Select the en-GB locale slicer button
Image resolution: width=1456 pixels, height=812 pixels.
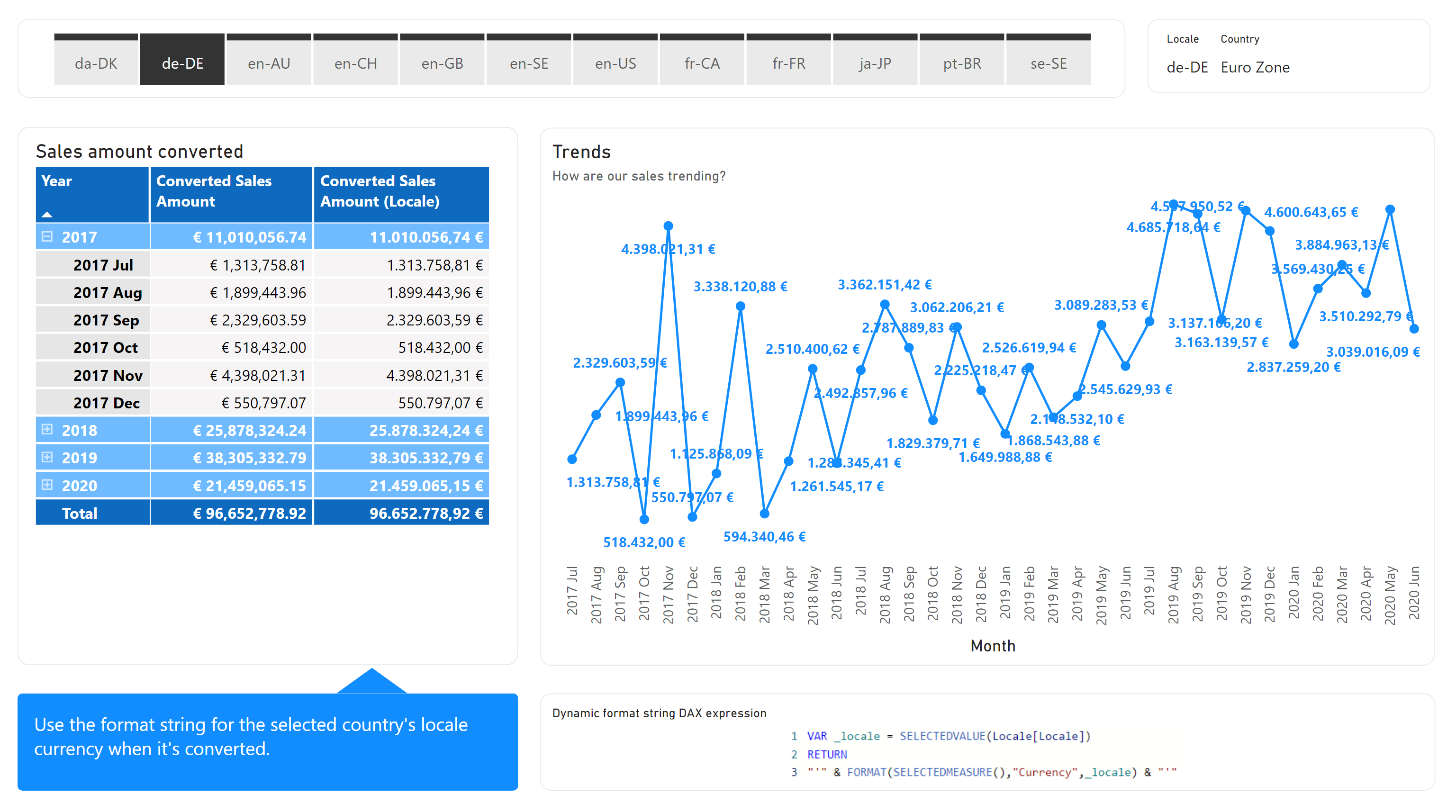tap(442, 60)
